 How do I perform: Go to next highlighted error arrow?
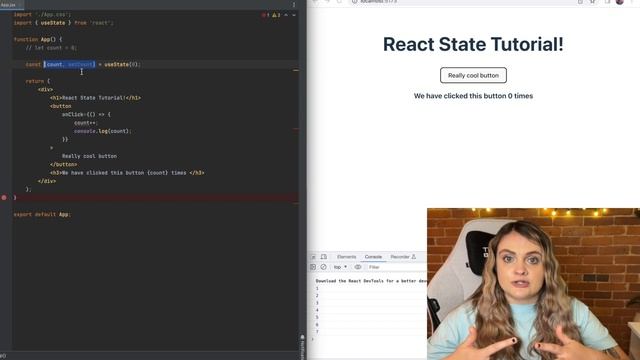tap(294, 15)
